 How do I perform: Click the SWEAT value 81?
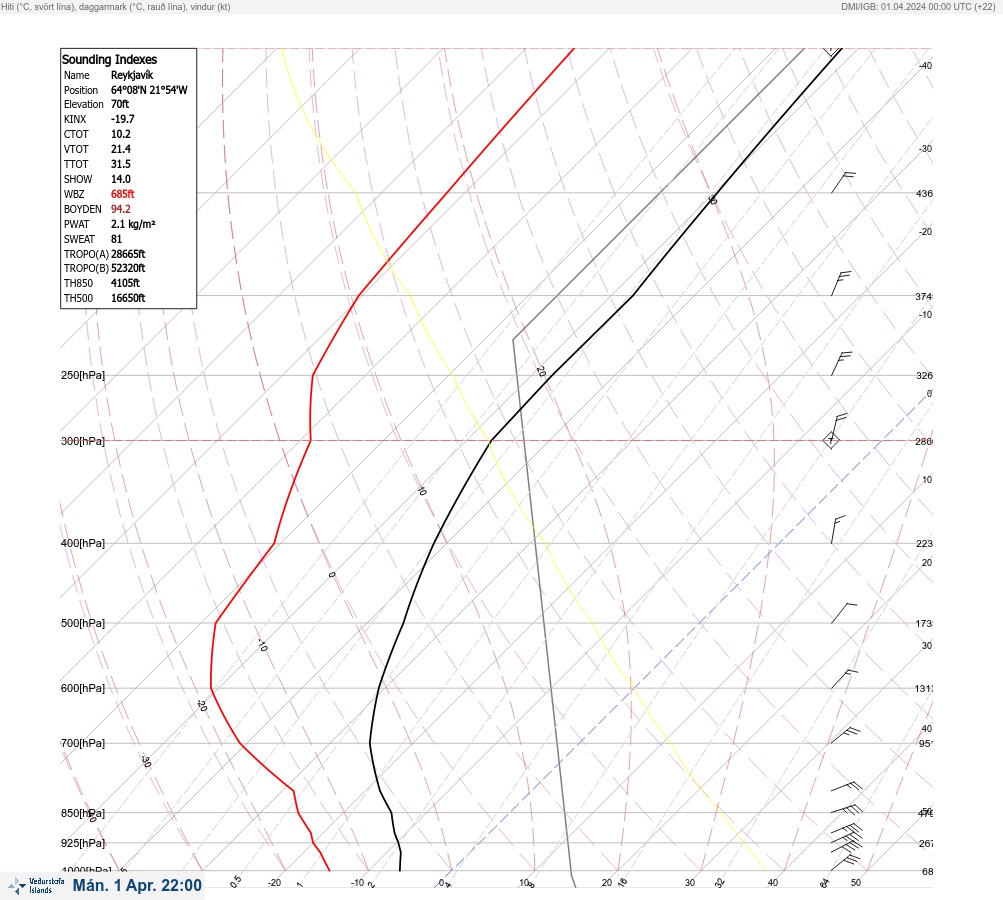pyautogui.click(x=116, y=239)
